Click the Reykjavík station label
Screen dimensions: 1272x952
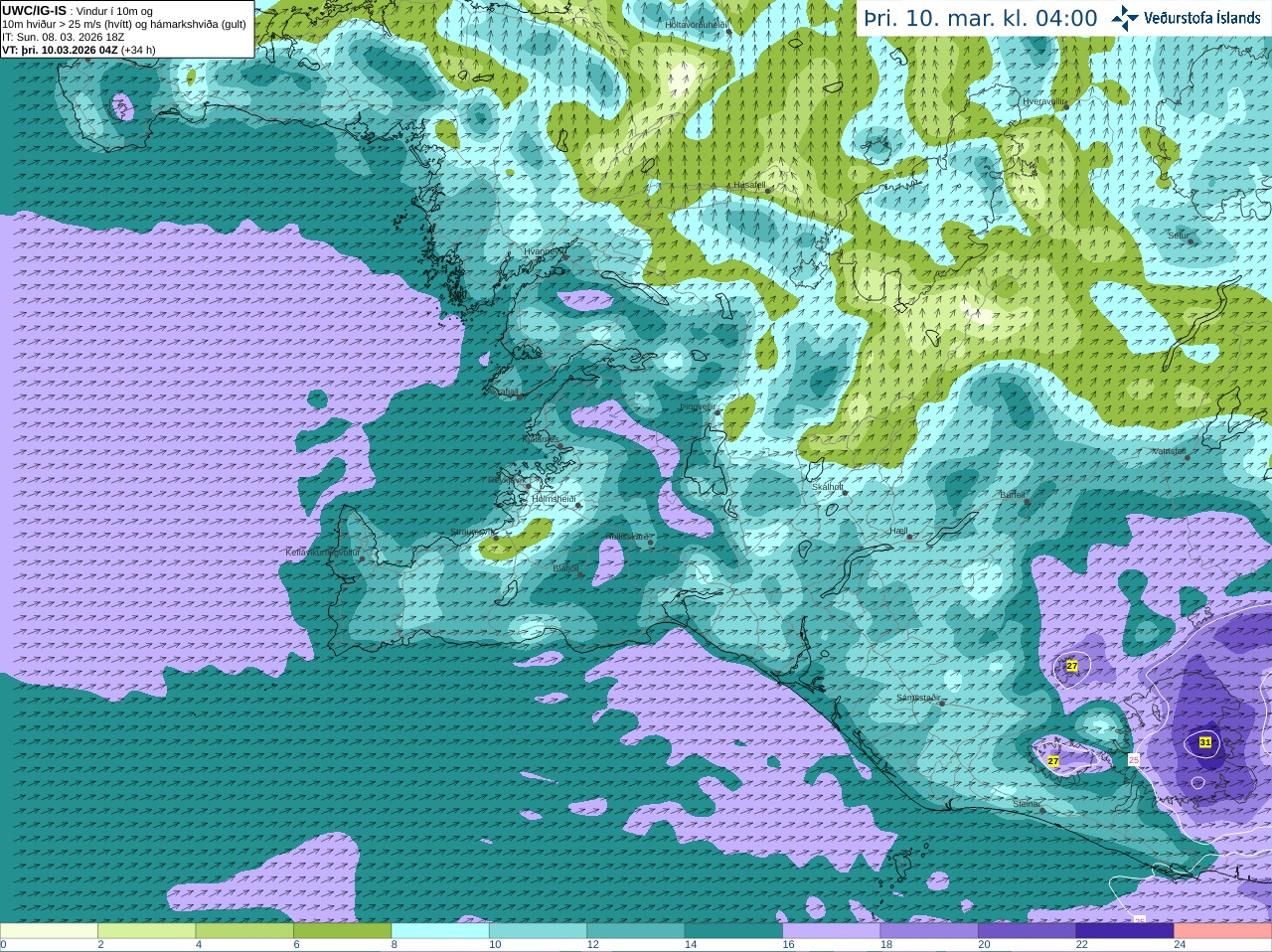point(507,480)
